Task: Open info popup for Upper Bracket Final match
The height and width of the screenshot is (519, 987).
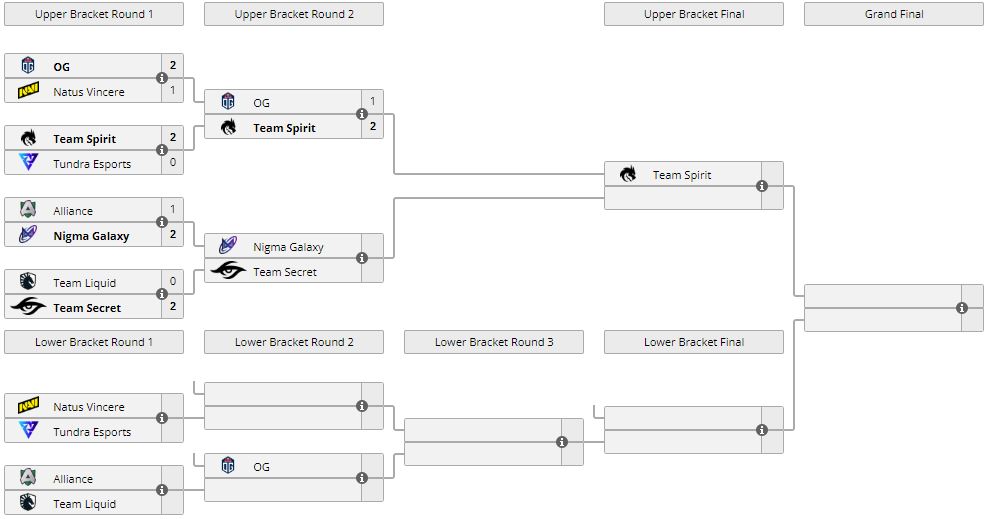Action: coord(762,186)
